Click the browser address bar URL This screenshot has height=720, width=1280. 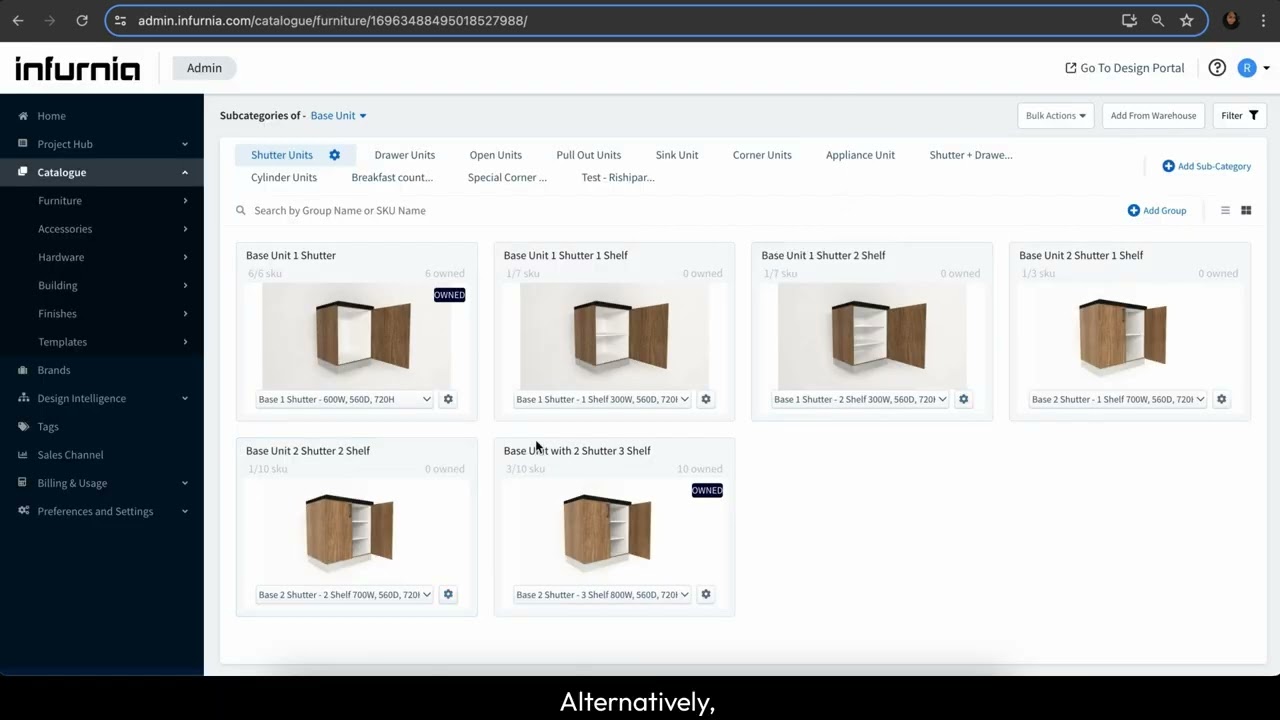(x=333, y=20)
